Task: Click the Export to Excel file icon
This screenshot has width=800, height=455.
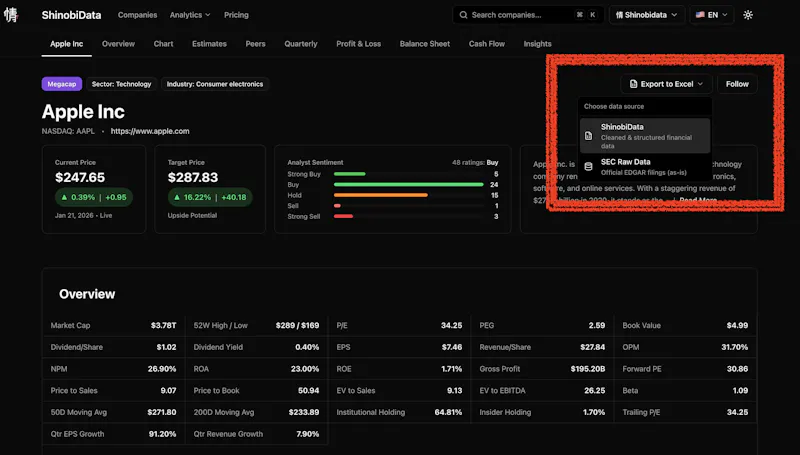Action: pos(633,84)
